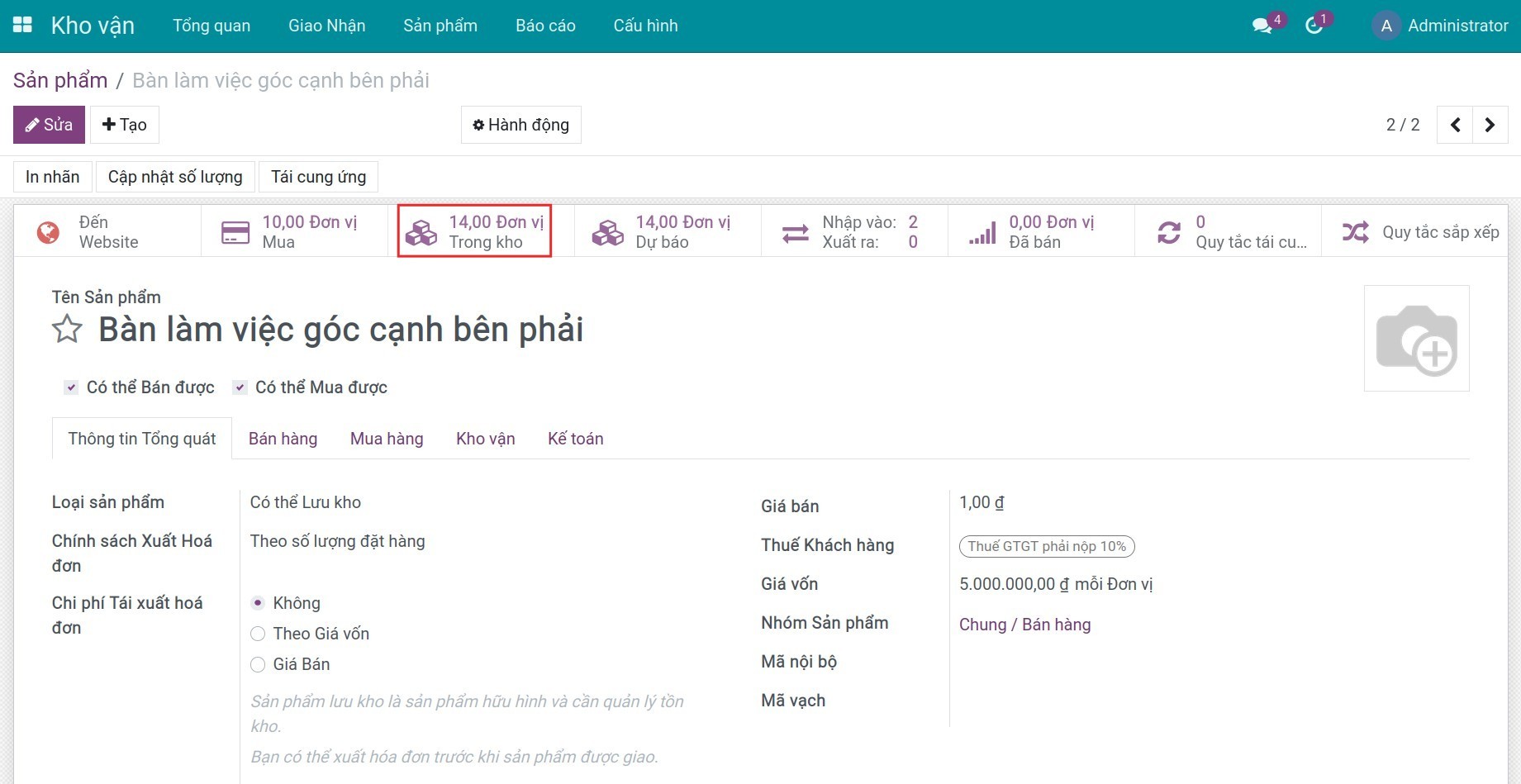Image resolution: width=1521 pixels, height=784 pixels.
Task: Upload product image via camera placeholder
Action: tap(1416, 338)
